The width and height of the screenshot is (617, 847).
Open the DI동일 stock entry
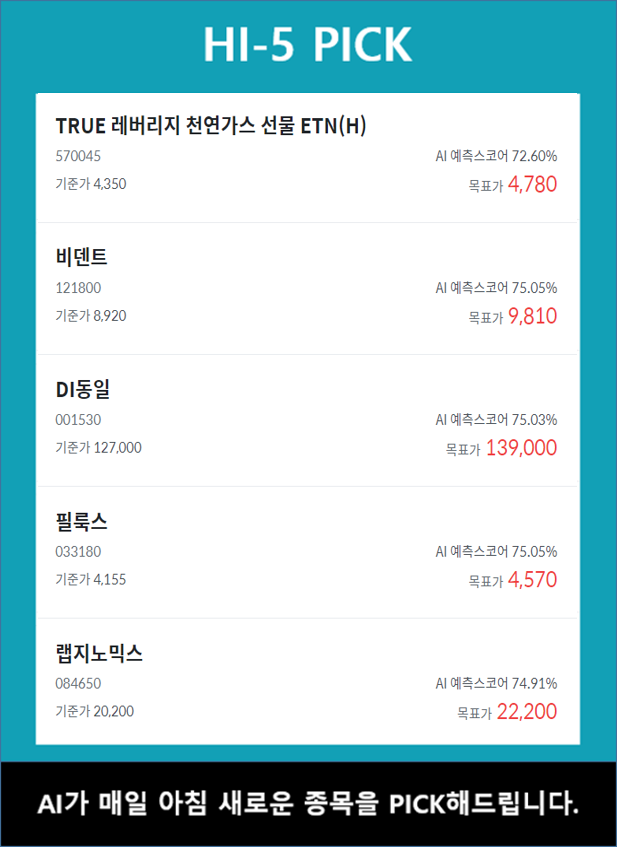tap(83, 389)
